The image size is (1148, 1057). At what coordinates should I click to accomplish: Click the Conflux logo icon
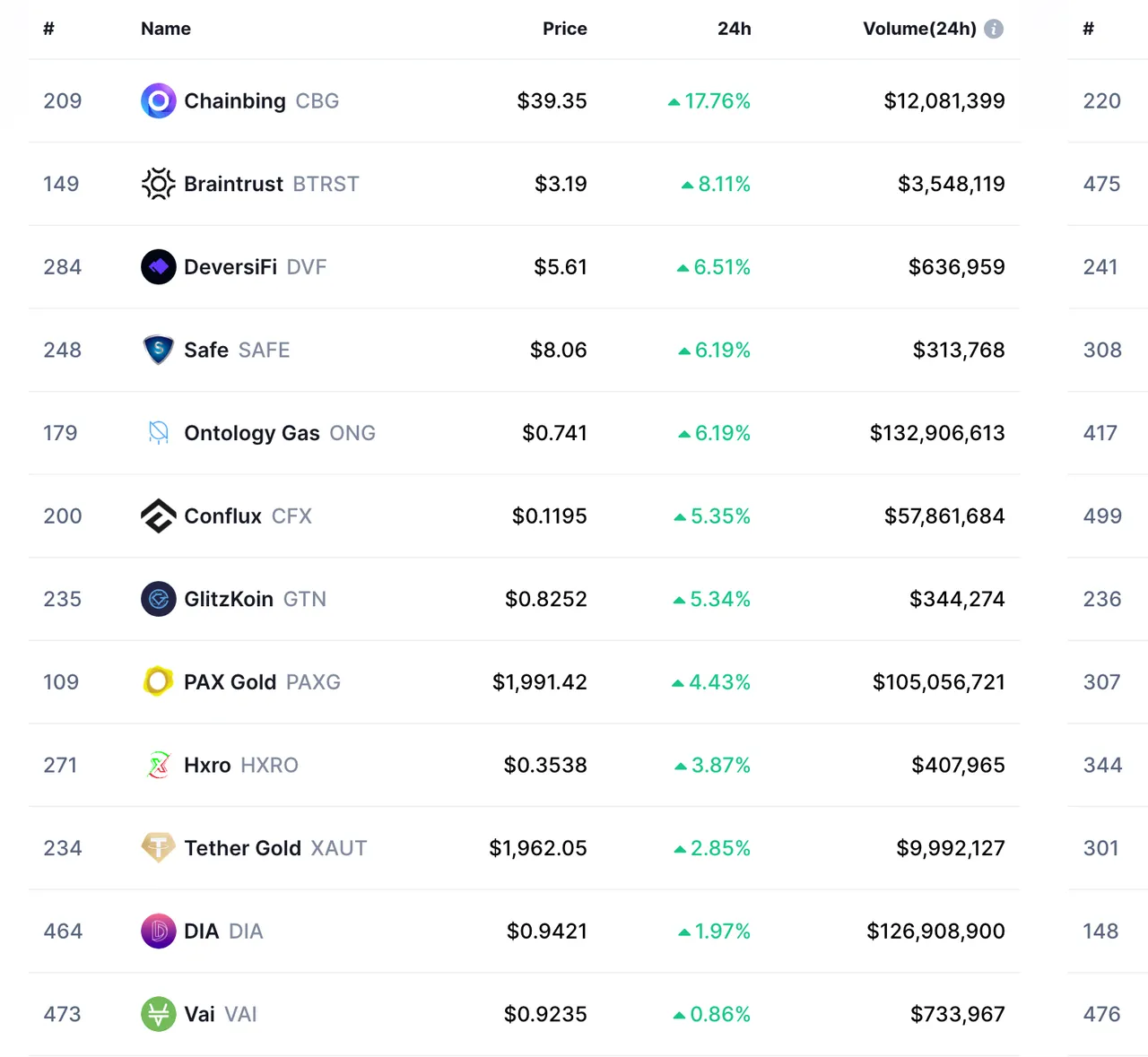[159, 516]
